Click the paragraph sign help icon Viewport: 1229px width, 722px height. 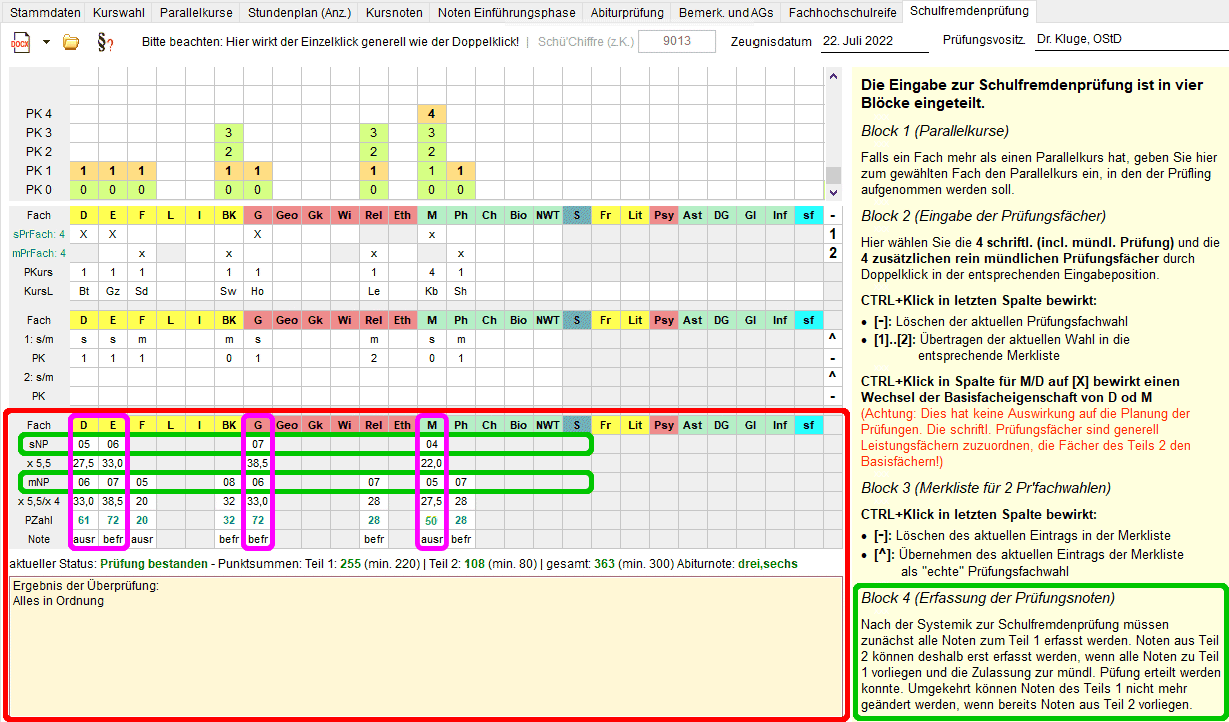pos(104,42)
